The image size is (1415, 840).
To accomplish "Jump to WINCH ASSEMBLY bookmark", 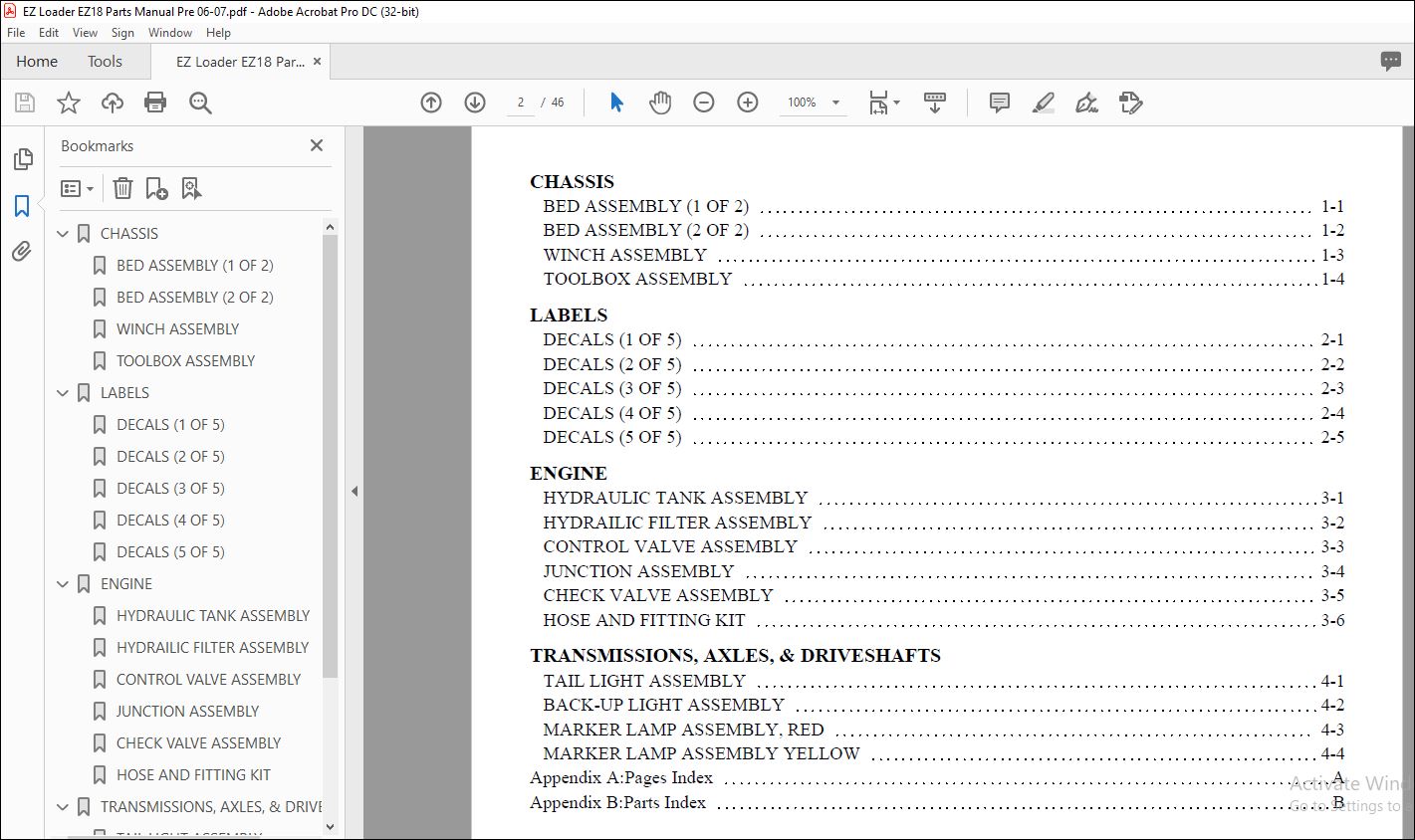I will tap(177, 329).
